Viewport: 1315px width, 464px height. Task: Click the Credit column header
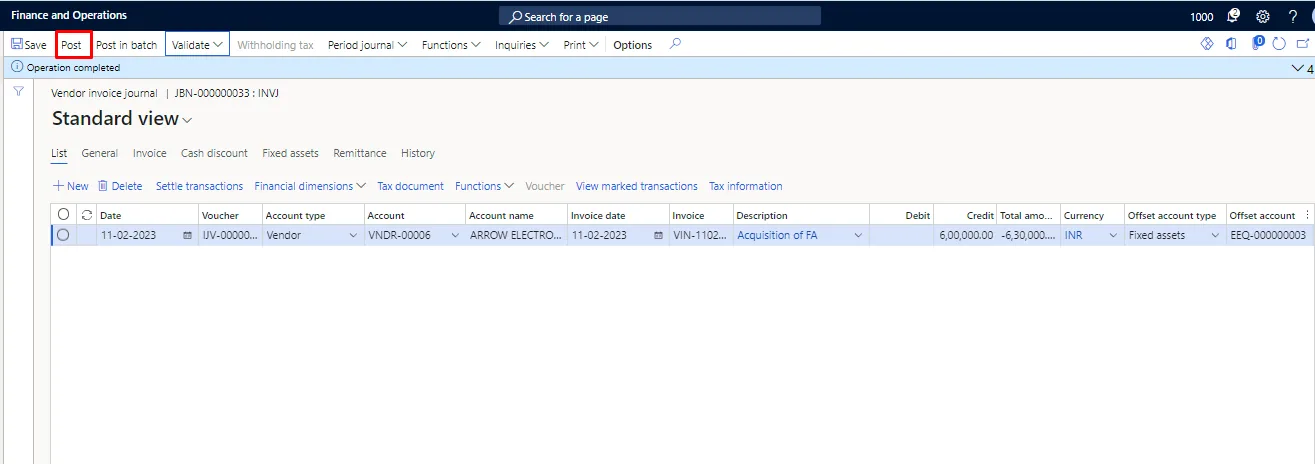966,215
